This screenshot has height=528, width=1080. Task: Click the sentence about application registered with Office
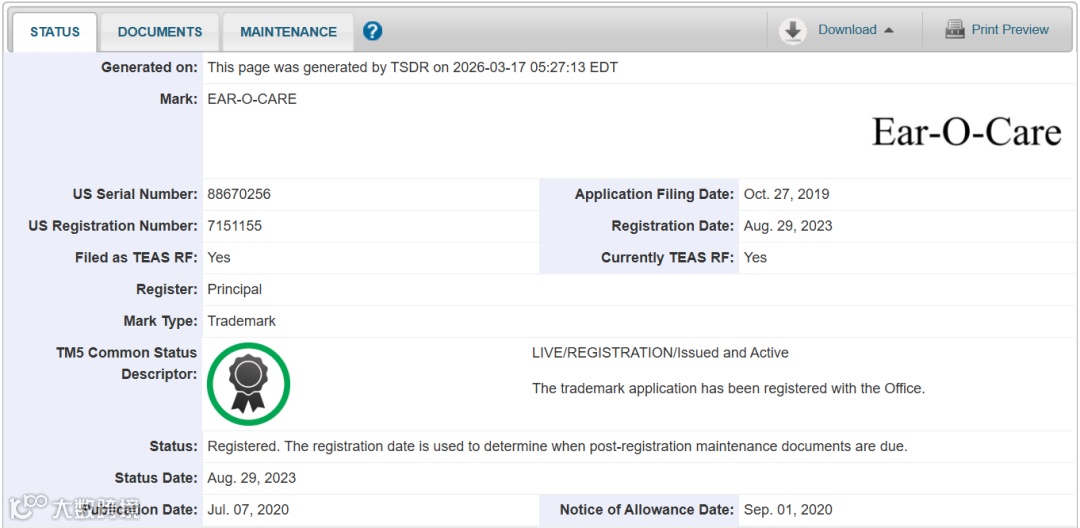(x=729, y=388)
